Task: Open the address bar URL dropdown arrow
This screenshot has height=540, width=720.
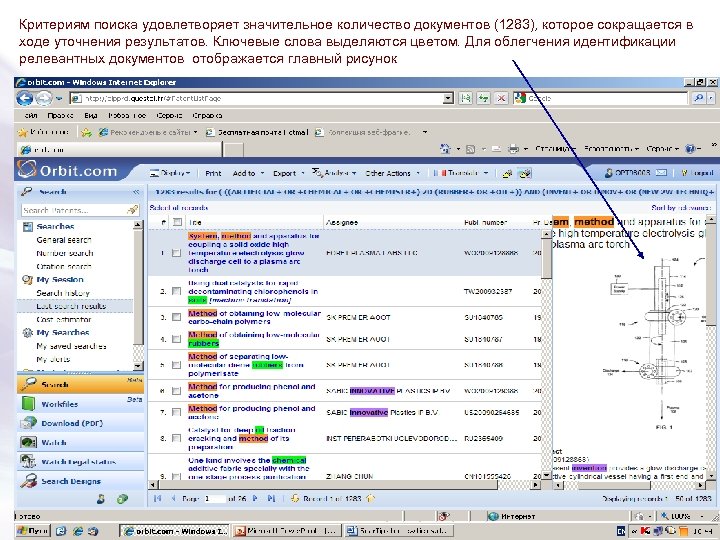Action: click(448, 98)
